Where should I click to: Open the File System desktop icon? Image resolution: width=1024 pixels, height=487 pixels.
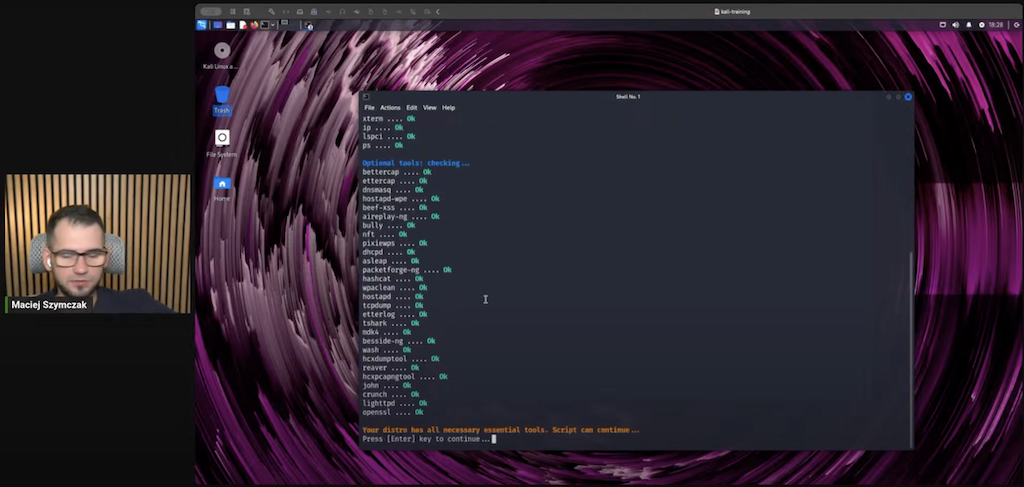click(222, 140)
